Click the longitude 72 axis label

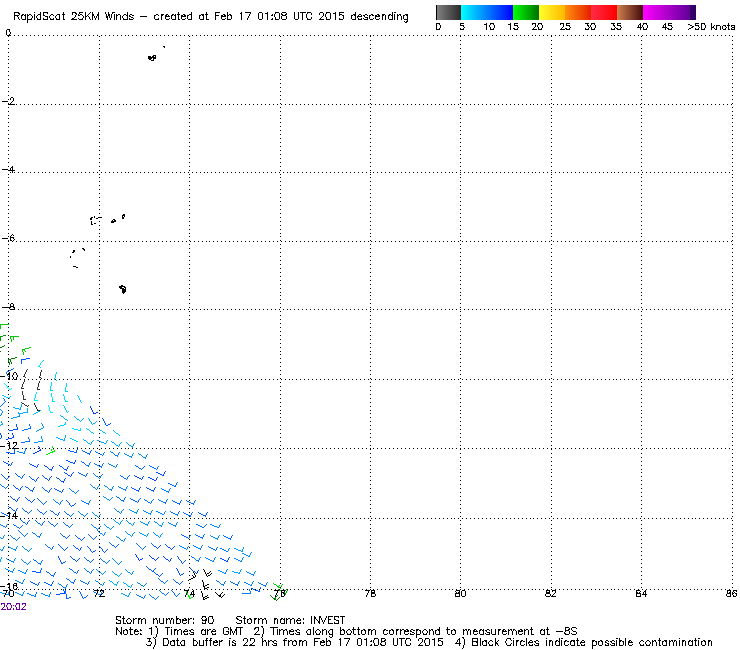tap(99, 593)
